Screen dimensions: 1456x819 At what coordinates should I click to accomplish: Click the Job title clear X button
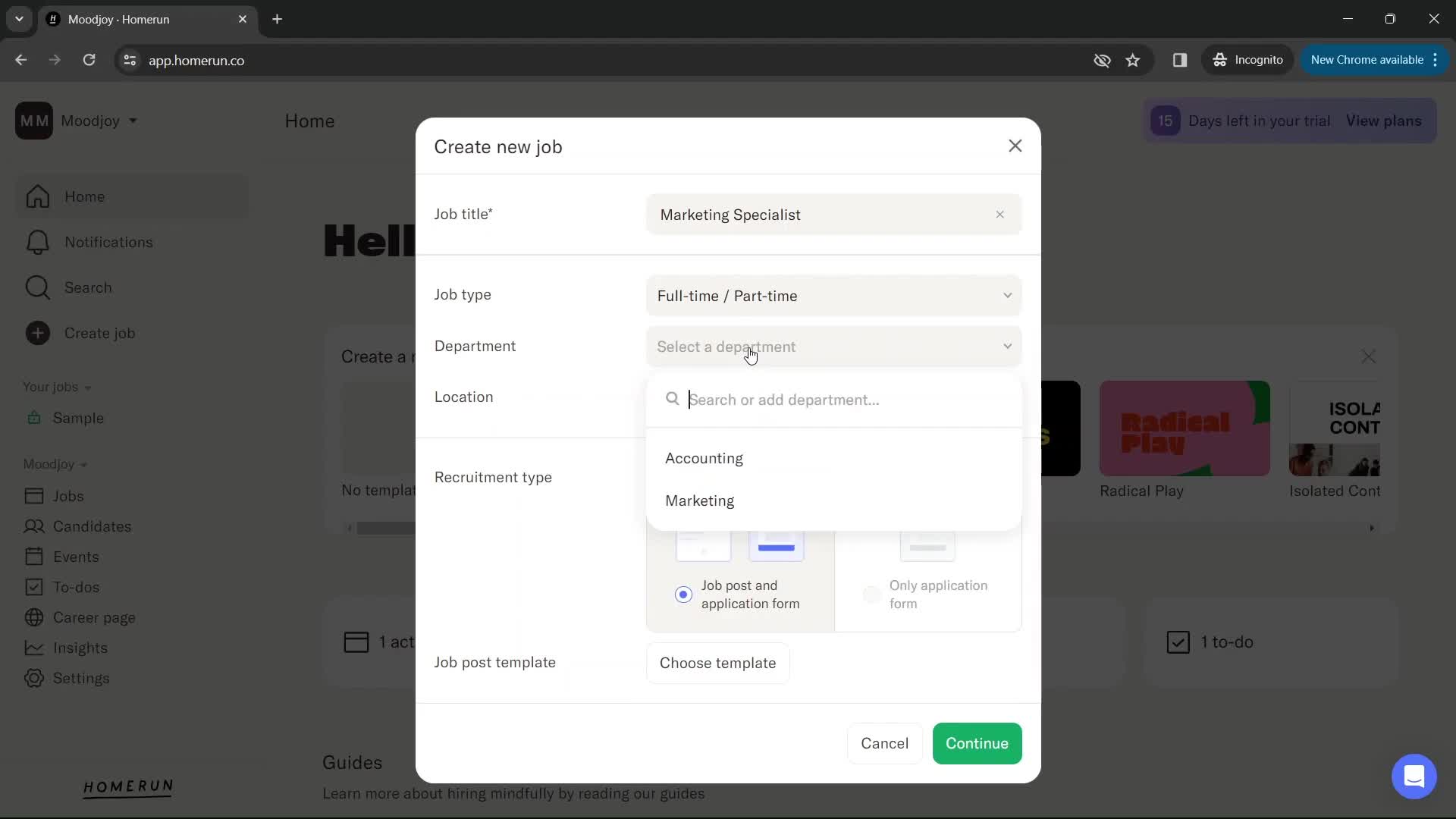click(x=1001, y=214)
